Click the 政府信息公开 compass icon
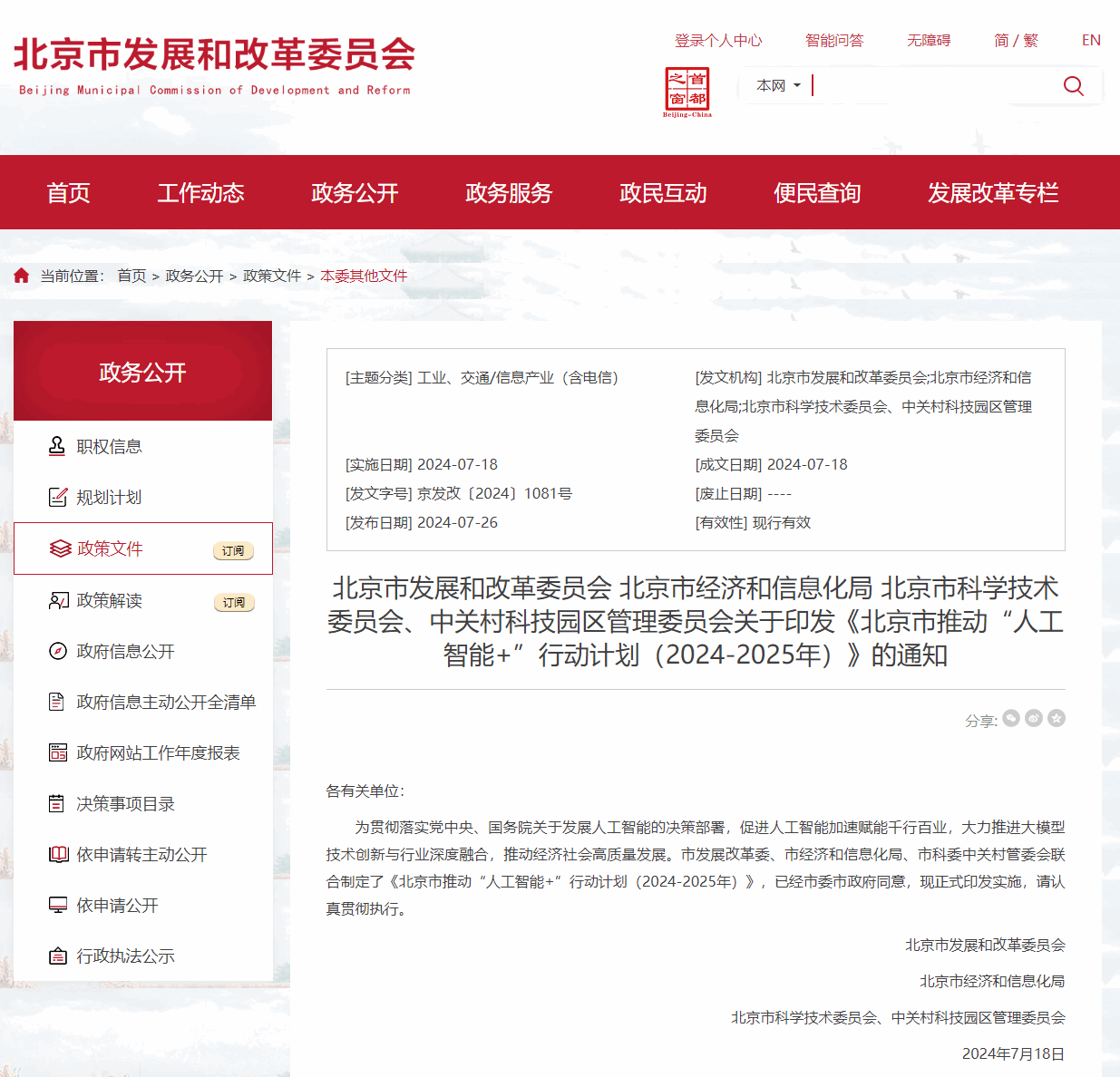 (x=57, y=651)
